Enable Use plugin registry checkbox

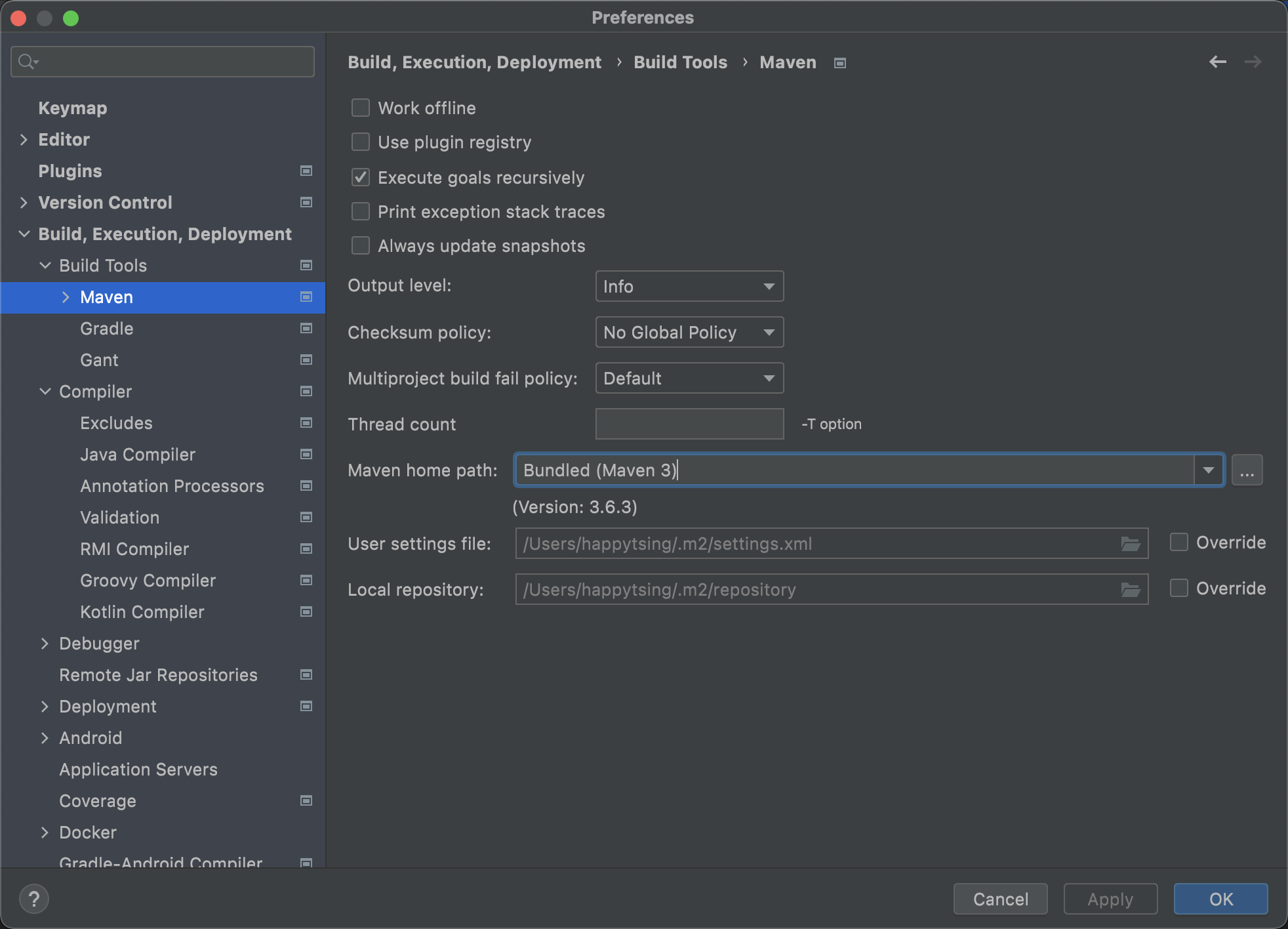[361, 142]
